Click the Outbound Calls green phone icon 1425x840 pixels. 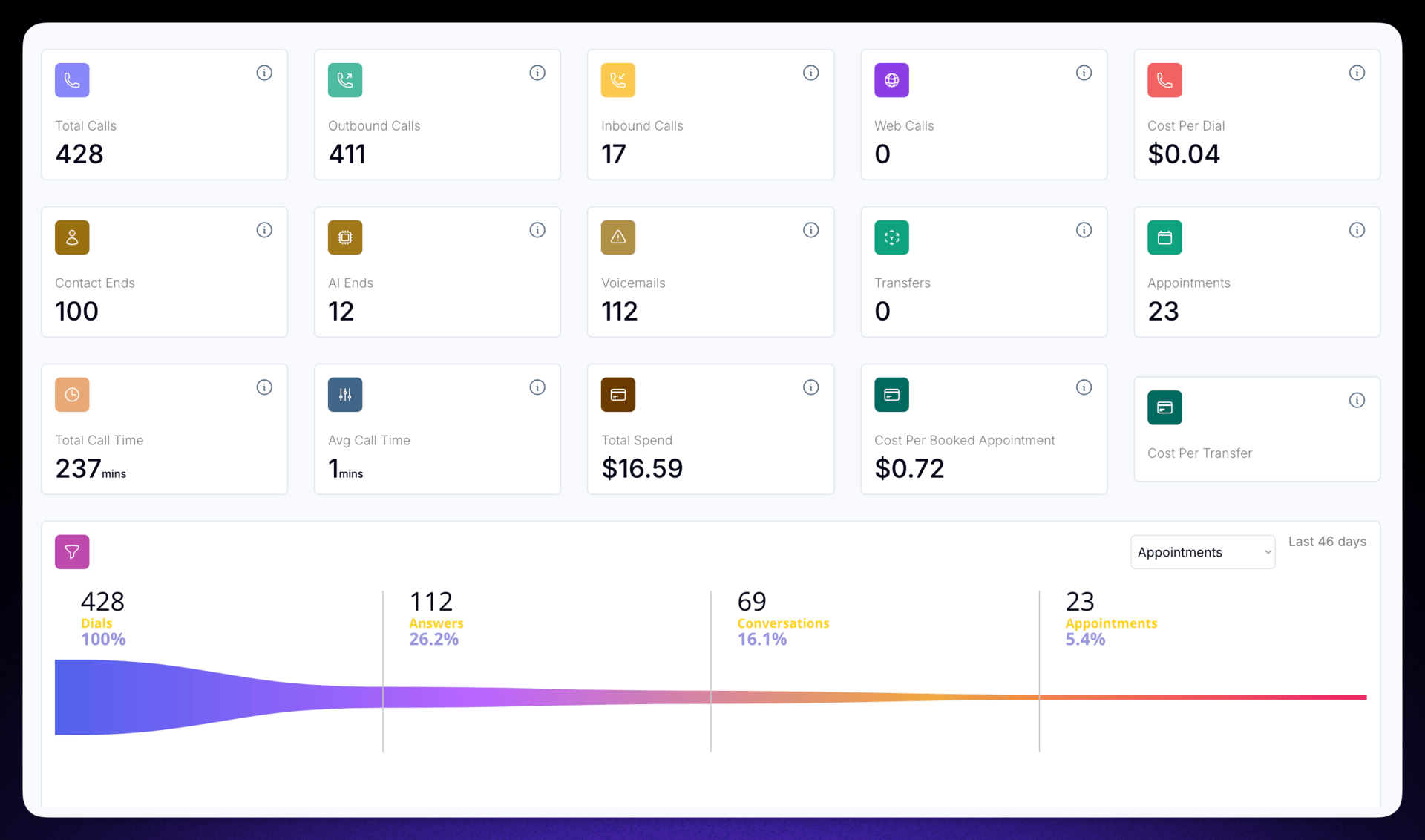pos(345,80)
